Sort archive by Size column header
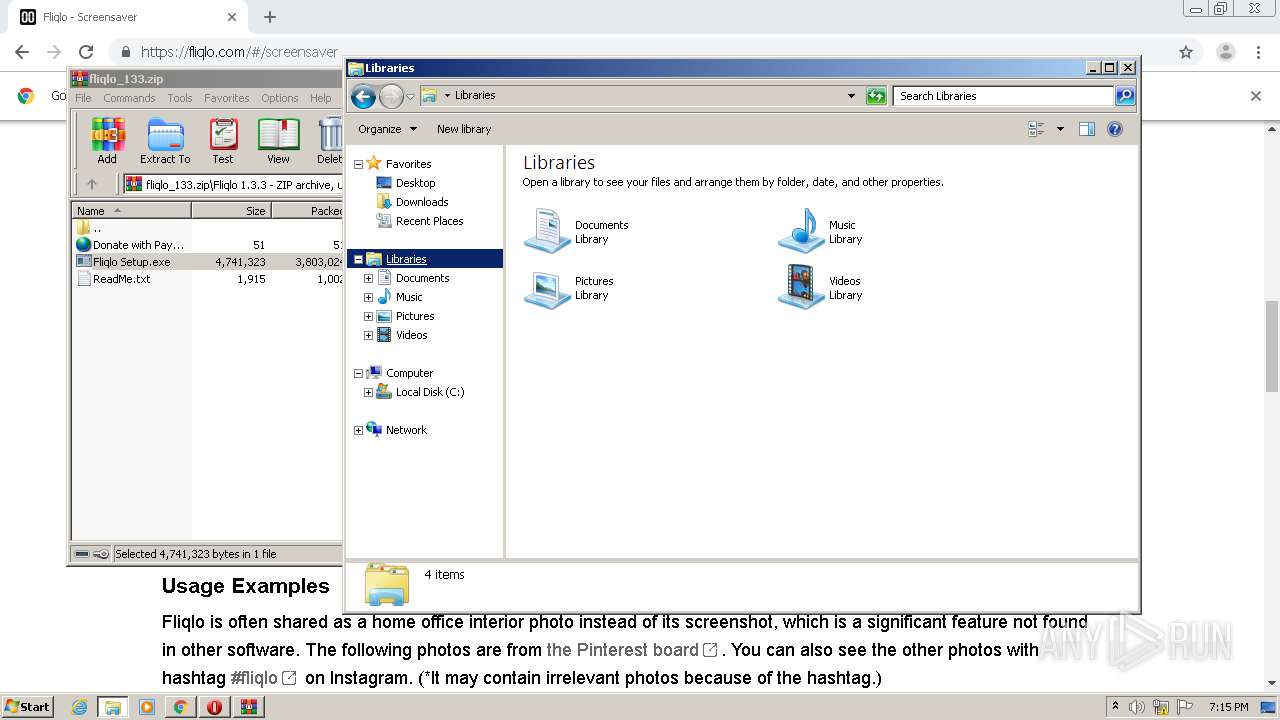Image resolution: width=1280 pixels, height=720 pixels. 231,211
